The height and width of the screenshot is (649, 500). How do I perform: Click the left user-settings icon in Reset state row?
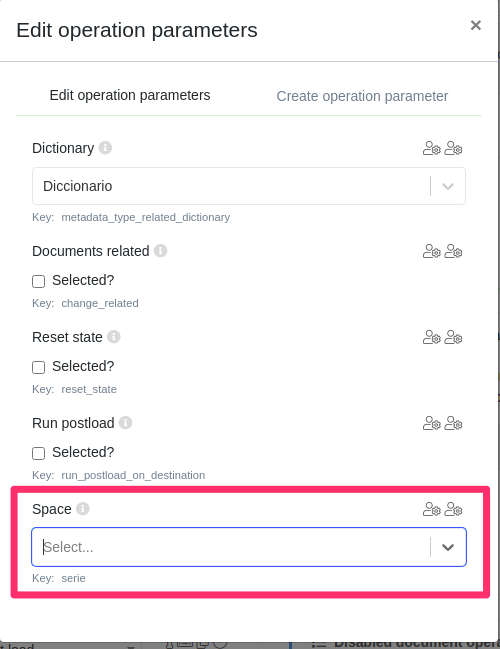click(432, 337)
